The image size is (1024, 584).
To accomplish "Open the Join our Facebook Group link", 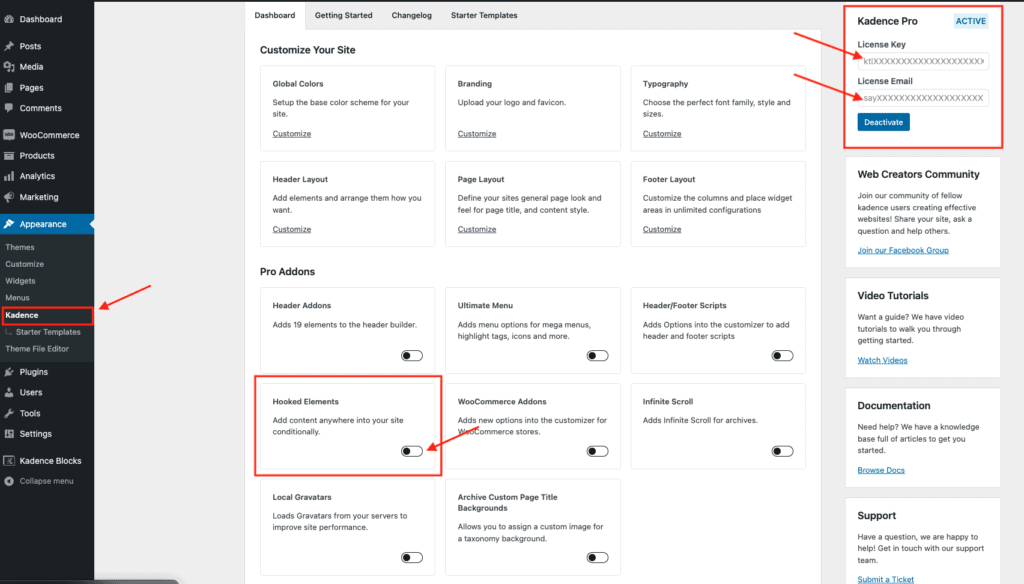I will 903,250.
